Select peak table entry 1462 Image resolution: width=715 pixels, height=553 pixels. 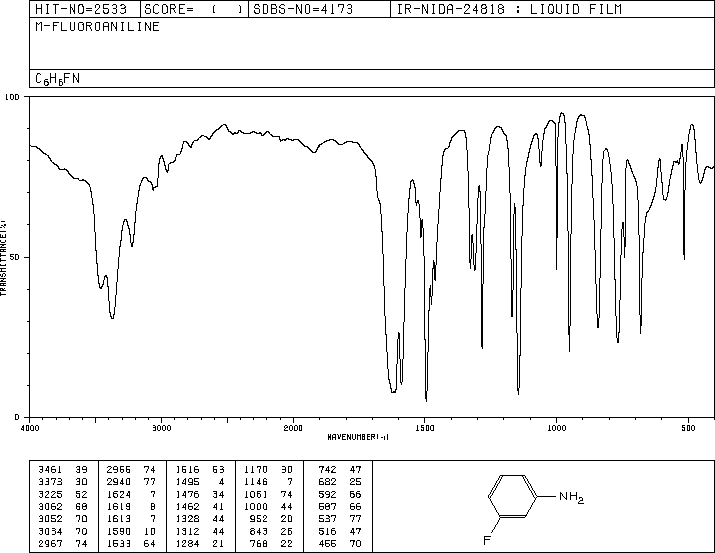point(200,506)
